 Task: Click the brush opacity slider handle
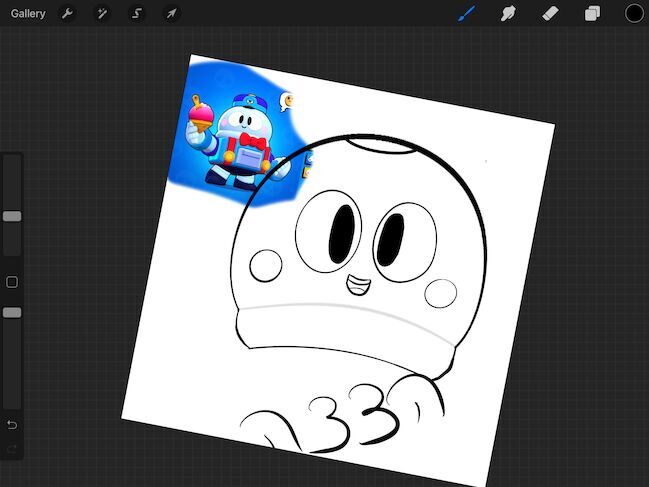coord(12,313)
